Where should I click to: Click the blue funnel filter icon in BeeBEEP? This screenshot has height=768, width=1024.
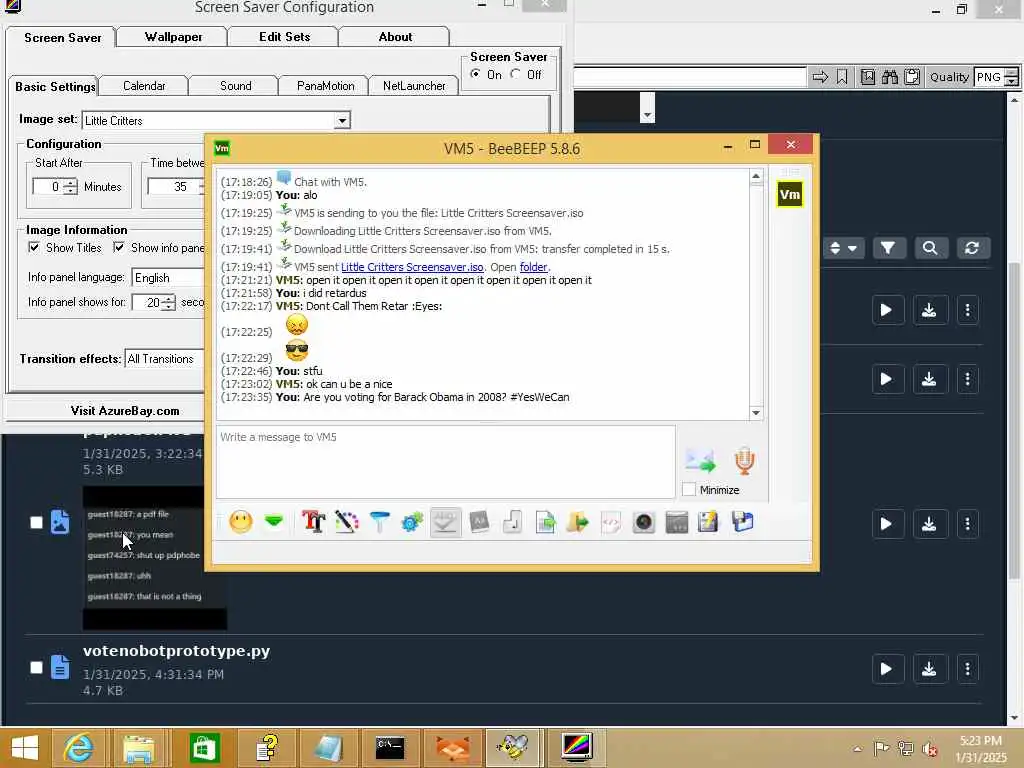379,522
